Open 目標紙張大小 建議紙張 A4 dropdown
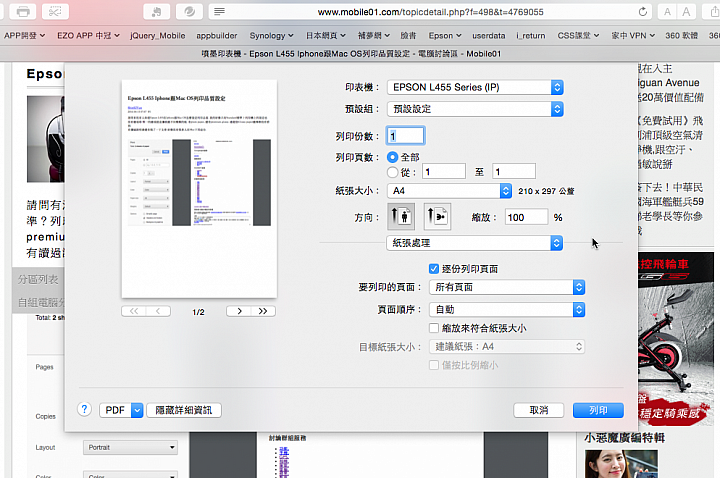The image size is (720, 478). click(x=507, y=347)
